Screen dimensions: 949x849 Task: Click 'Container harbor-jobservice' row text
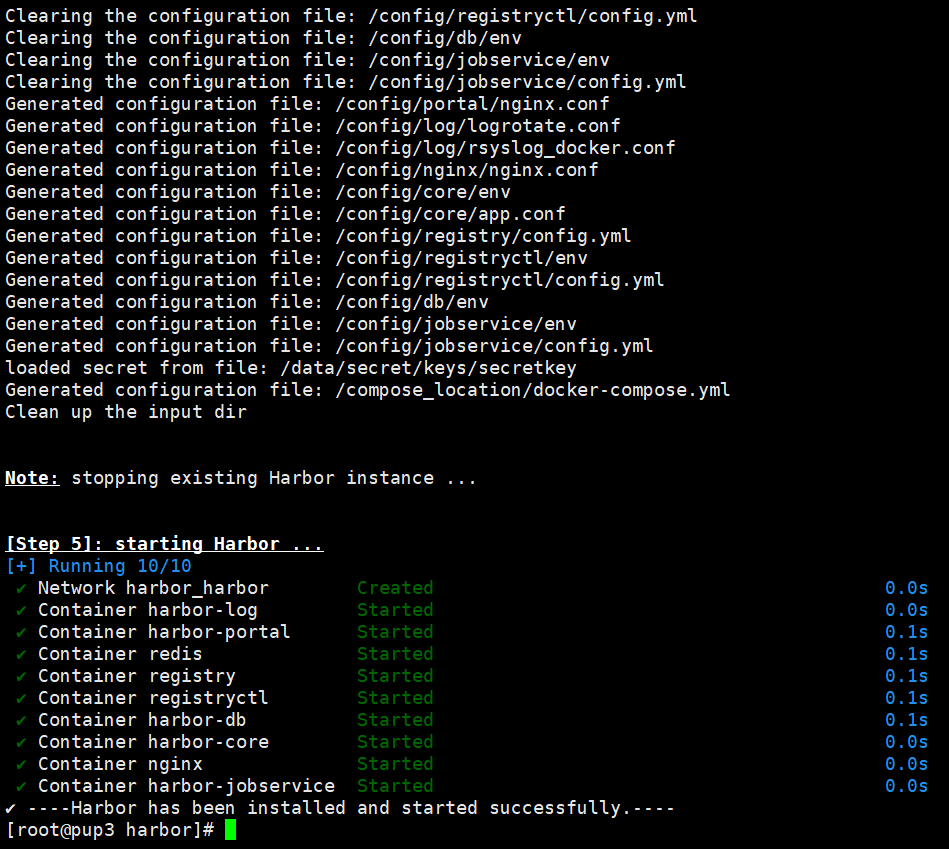[x=186, y=785]
